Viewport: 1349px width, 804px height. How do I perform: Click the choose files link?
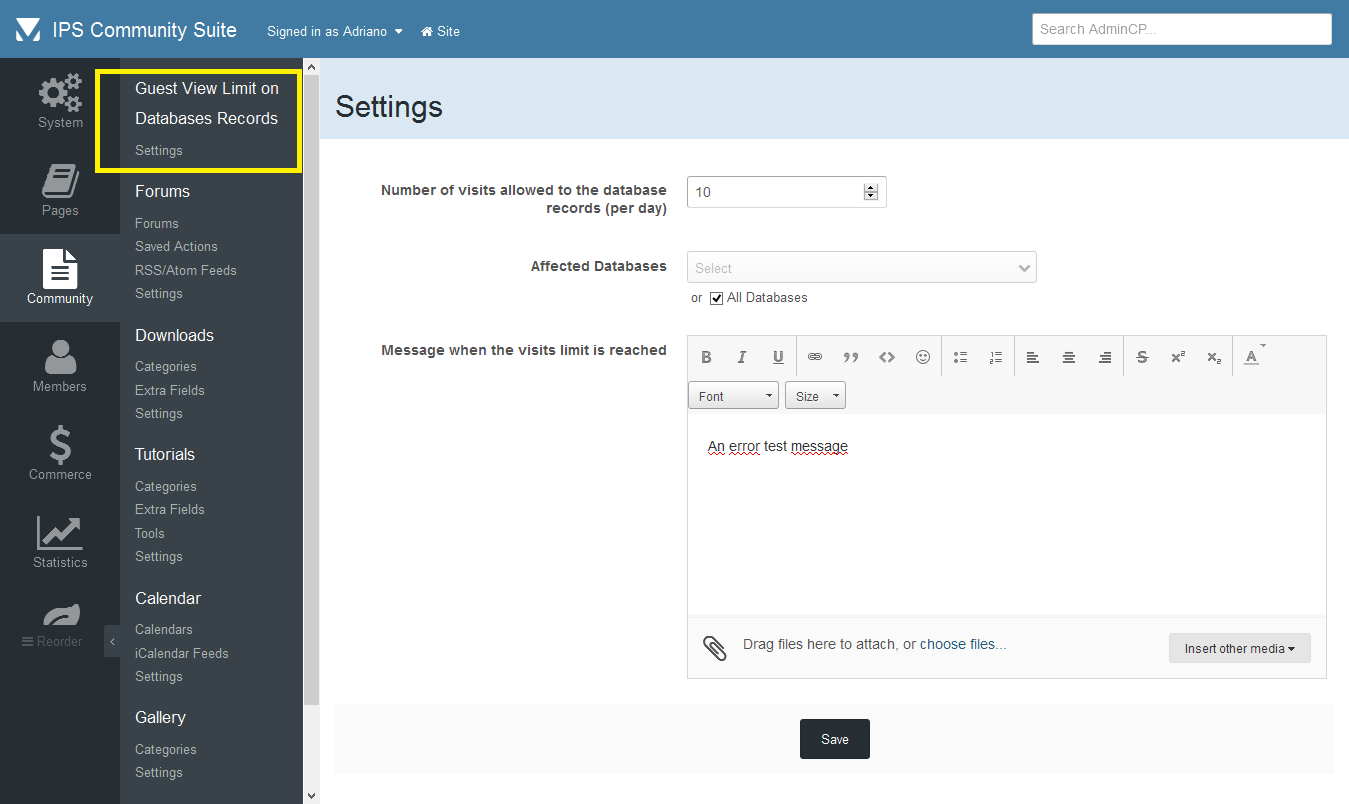(962, 644)
